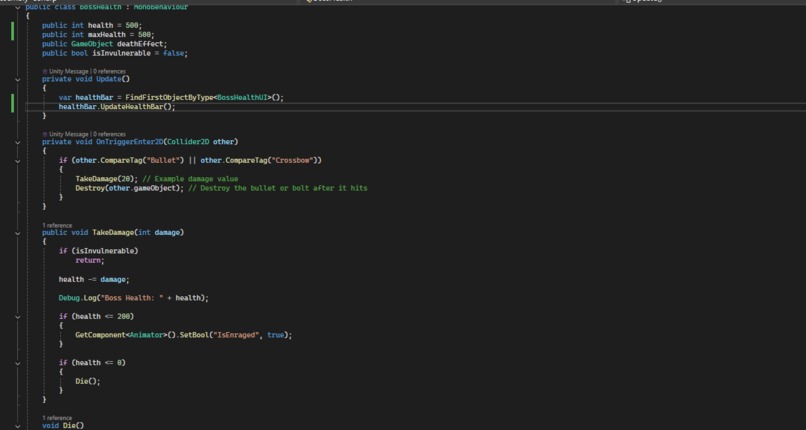Open '1 reference' CodeLens above Die

tap(57, 418)
